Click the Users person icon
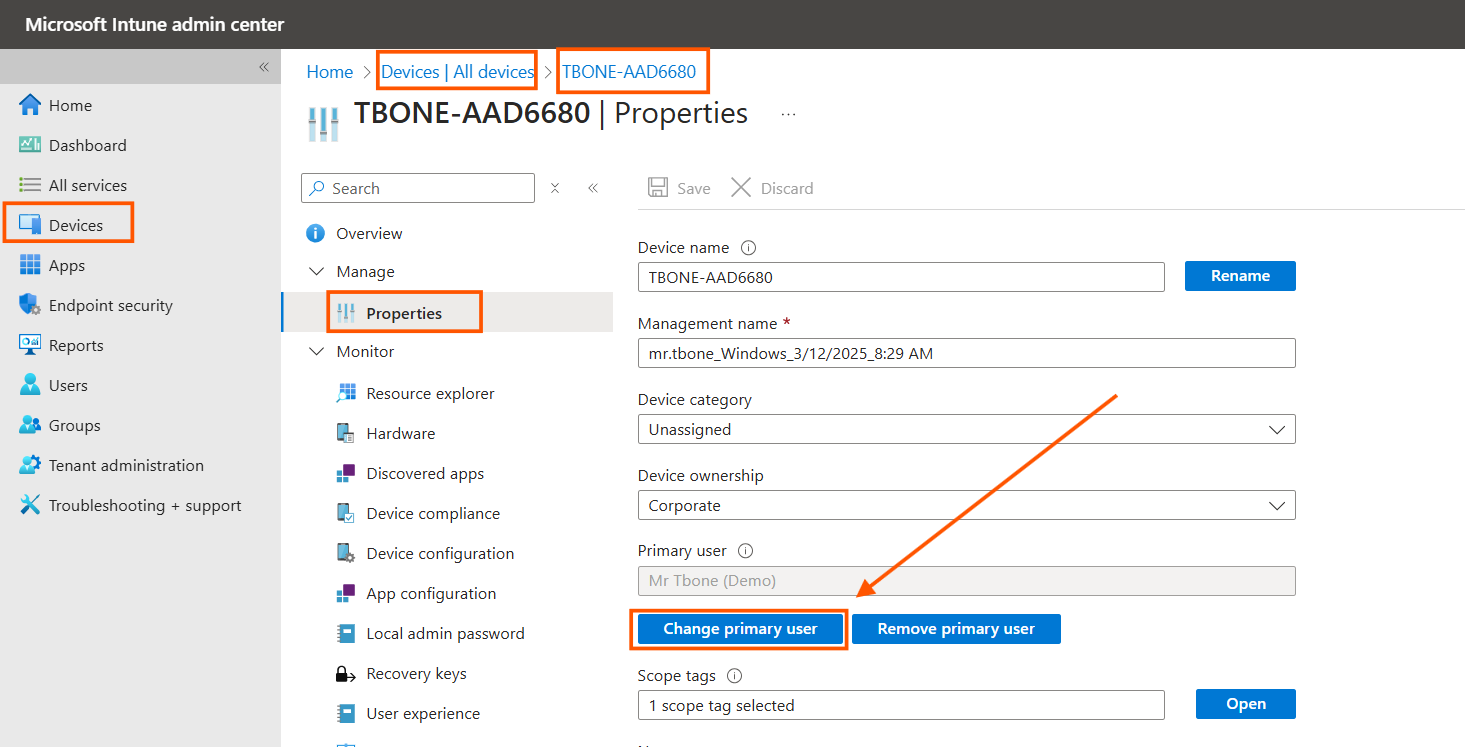The image size is (1465, 747). click(x=30, y=385)
